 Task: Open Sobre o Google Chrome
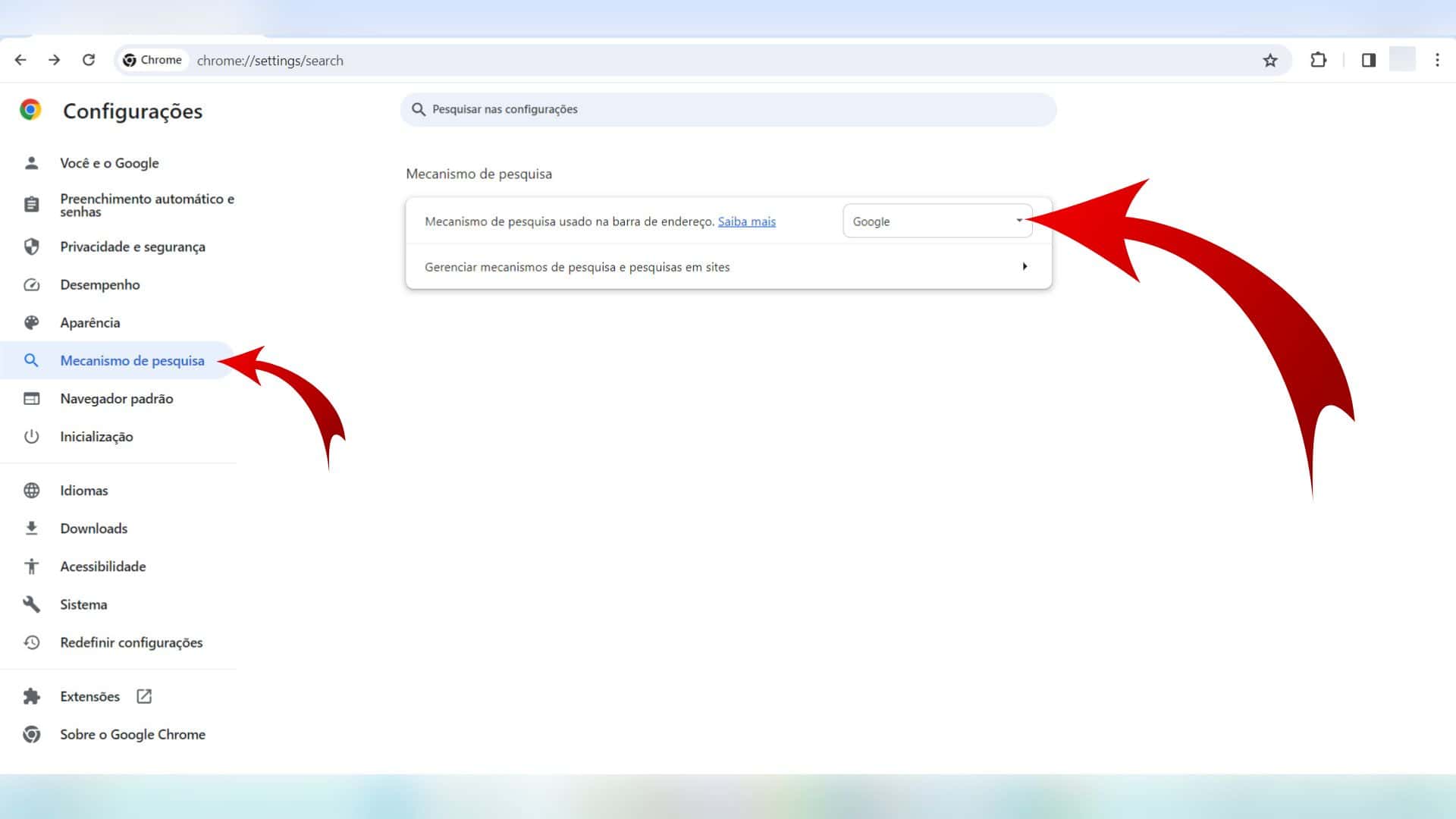133,735
